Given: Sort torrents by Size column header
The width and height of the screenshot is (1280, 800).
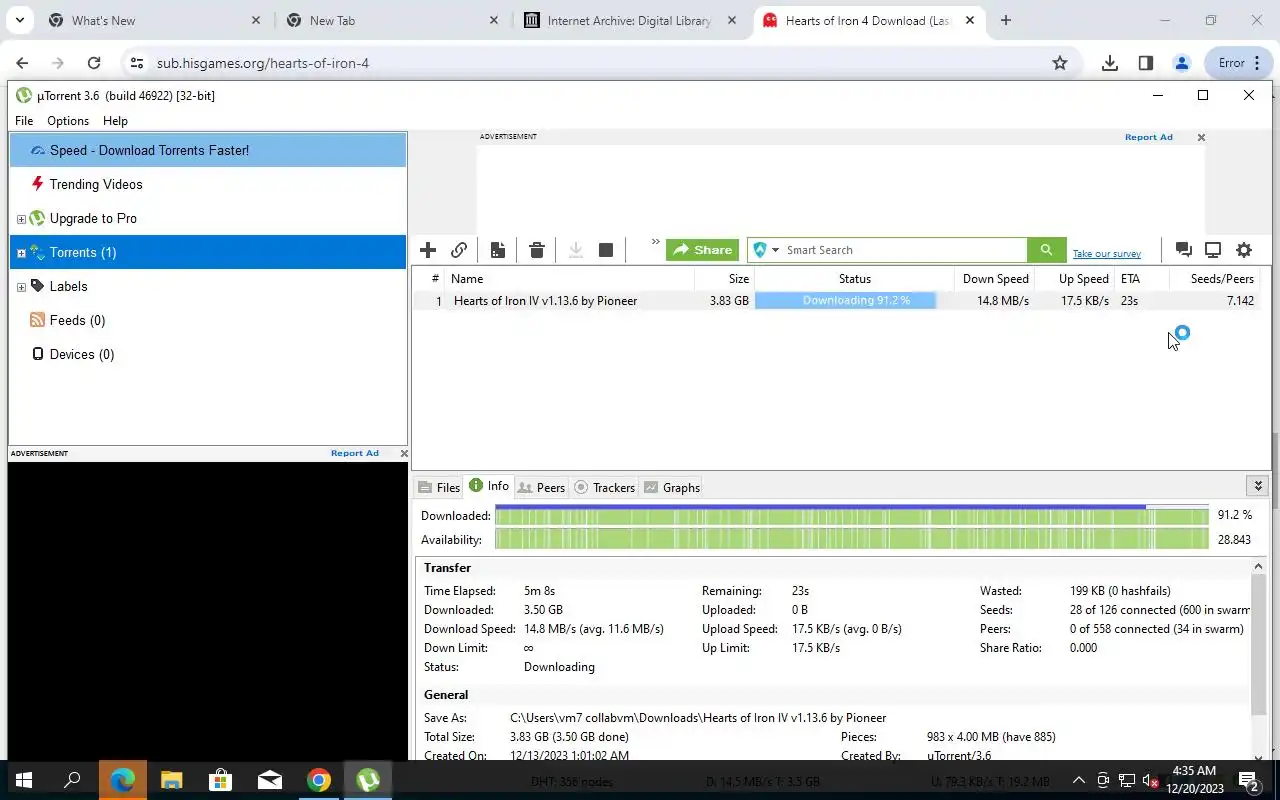Looking at the screenshot, I should pos(724,279).
